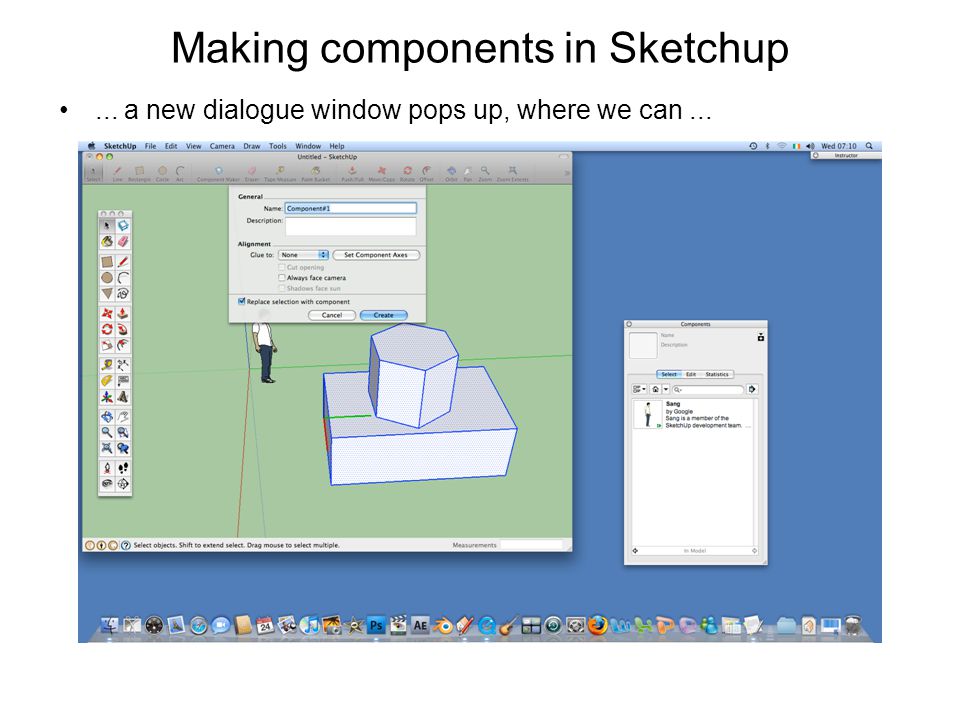The image size is (960, 720).
Task: Pick the Offset tool in floating palette
Action: tap(123, 345)
